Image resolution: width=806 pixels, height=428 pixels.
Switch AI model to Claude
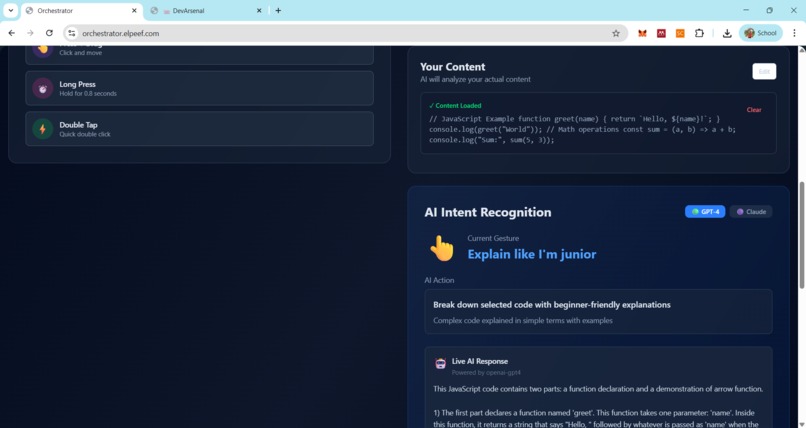tap(751, 212)
